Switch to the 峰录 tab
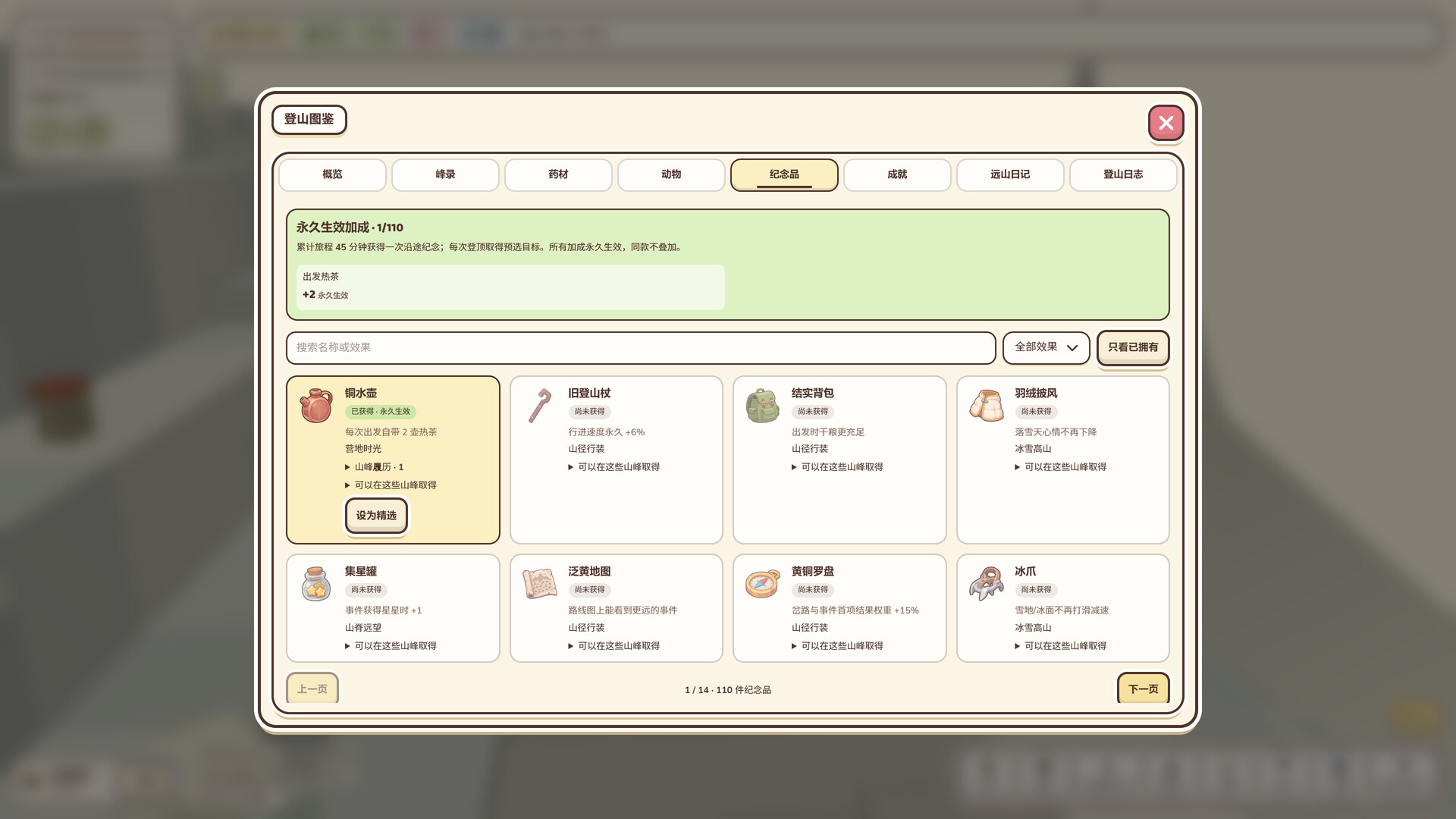 (x=445, y=174)
